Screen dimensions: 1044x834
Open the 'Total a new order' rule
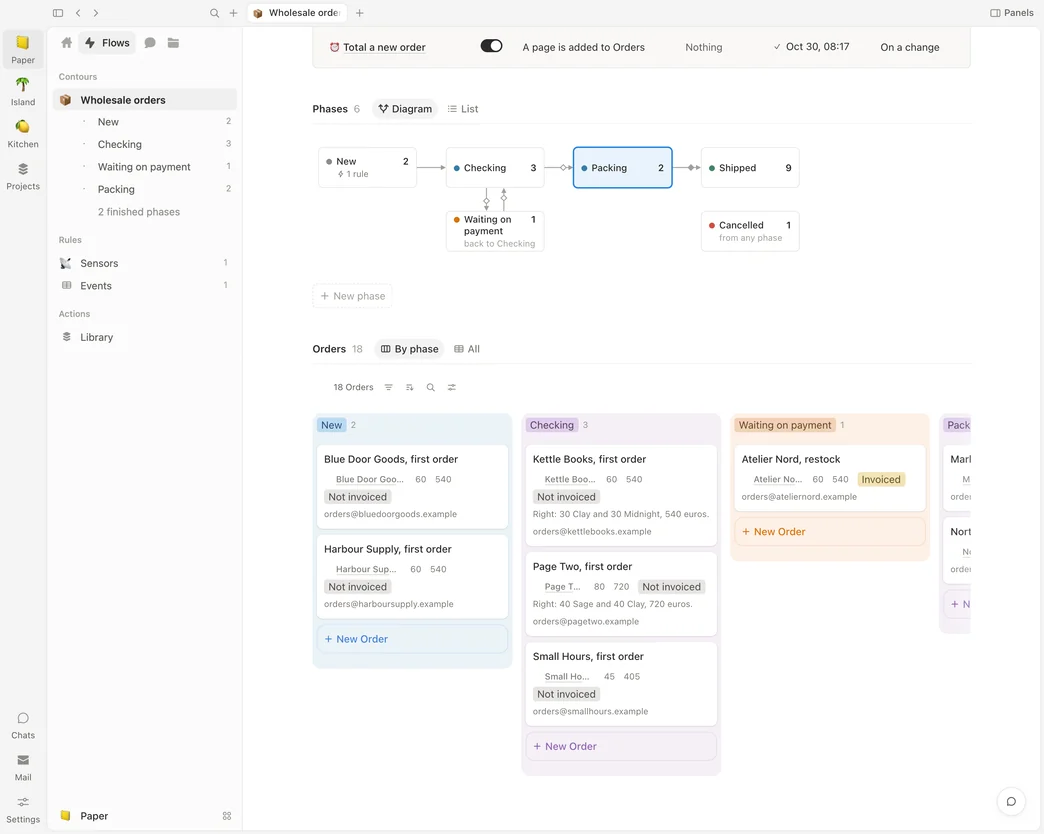pos(384,47)
